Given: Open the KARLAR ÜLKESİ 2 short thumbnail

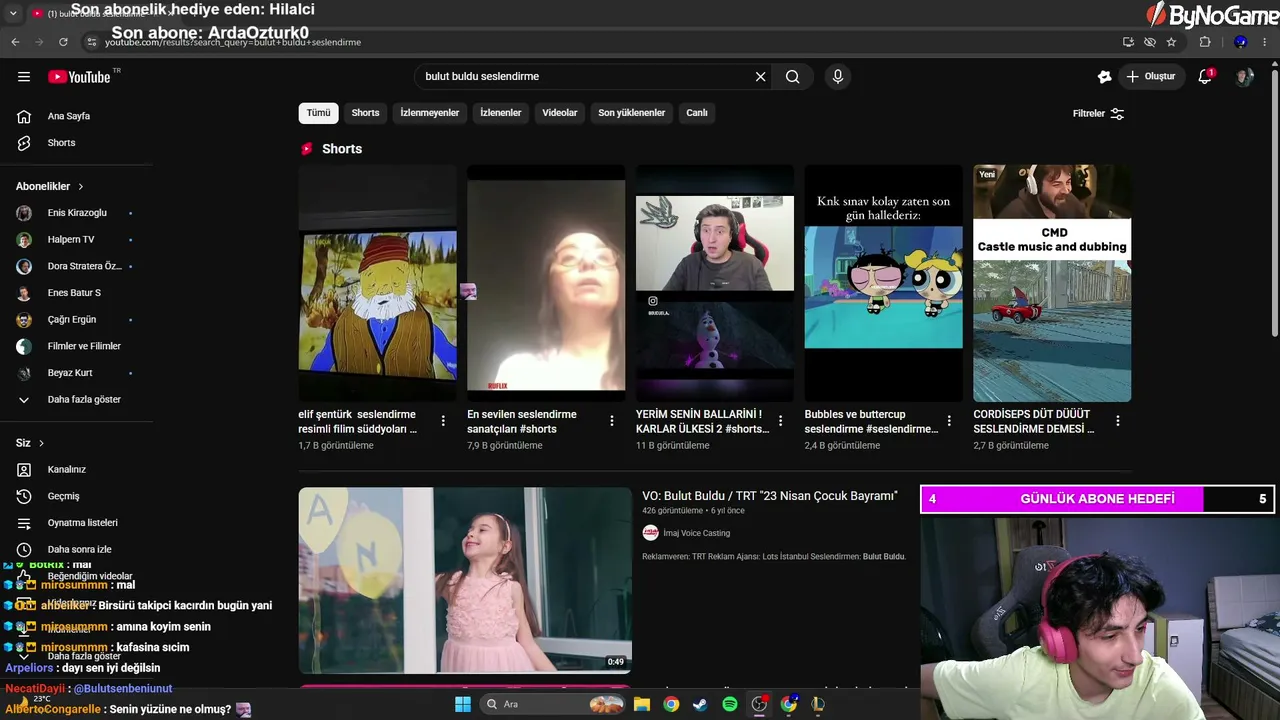Looking at the screenshot, I should click(x=715, y=283).
